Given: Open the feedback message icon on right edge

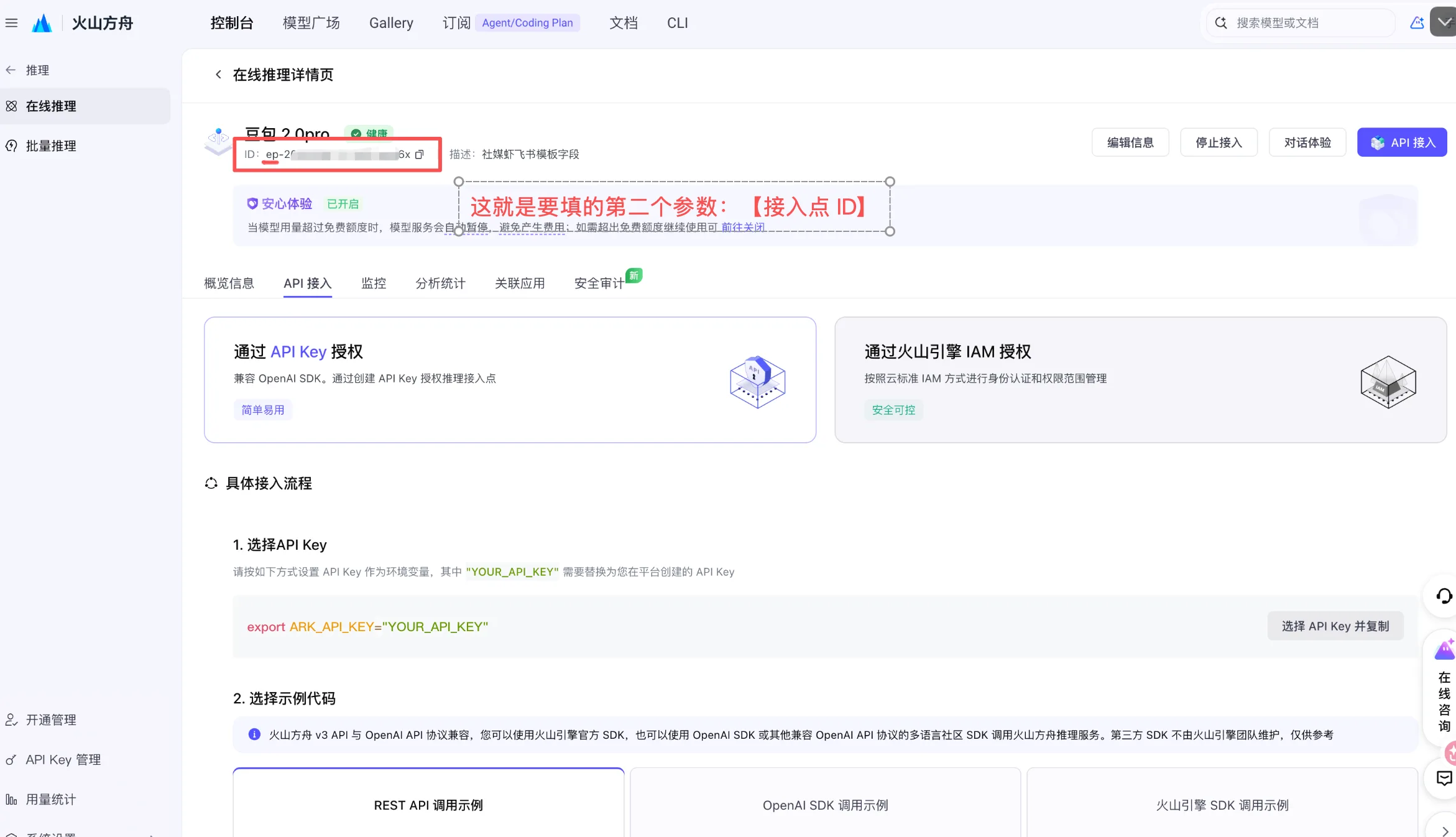Looking at the screenshot, I should pyautogui.click(x=1444, y=778).
